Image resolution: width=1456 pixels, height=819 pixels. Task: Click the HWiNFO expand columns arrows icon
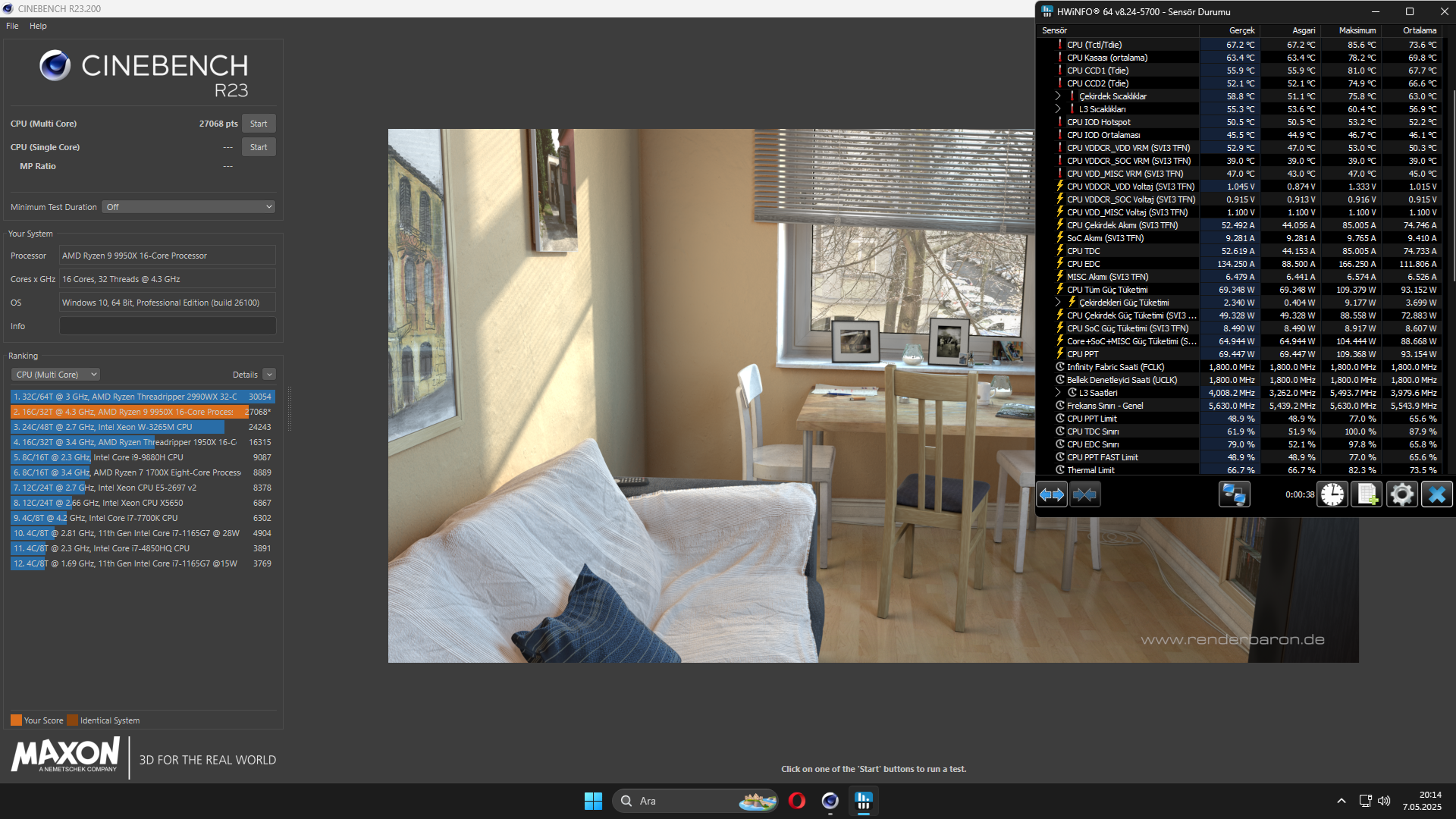click(1051, 494)
